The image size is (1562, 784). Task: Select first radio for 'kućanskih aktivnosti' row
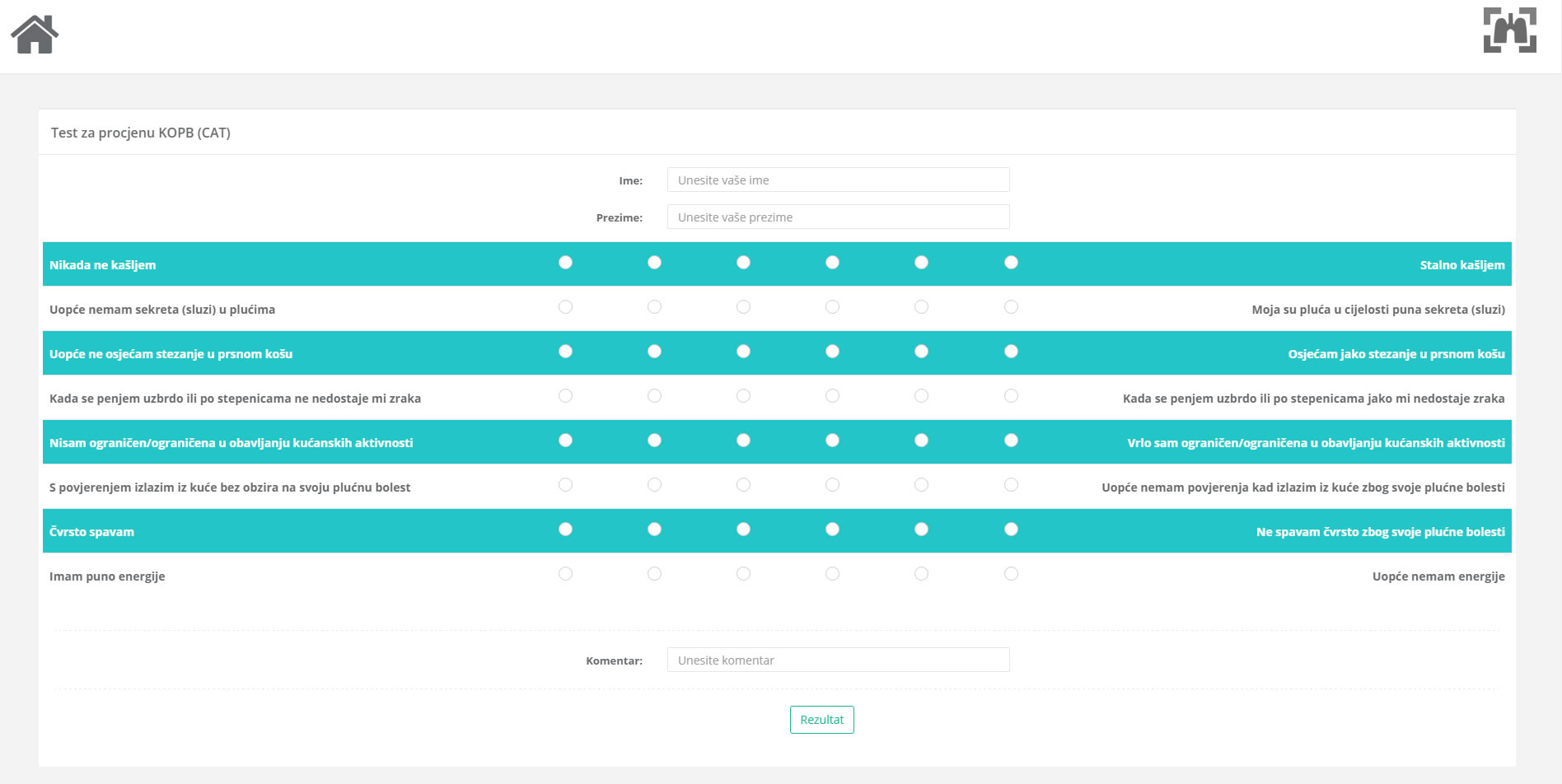point(565,441)
